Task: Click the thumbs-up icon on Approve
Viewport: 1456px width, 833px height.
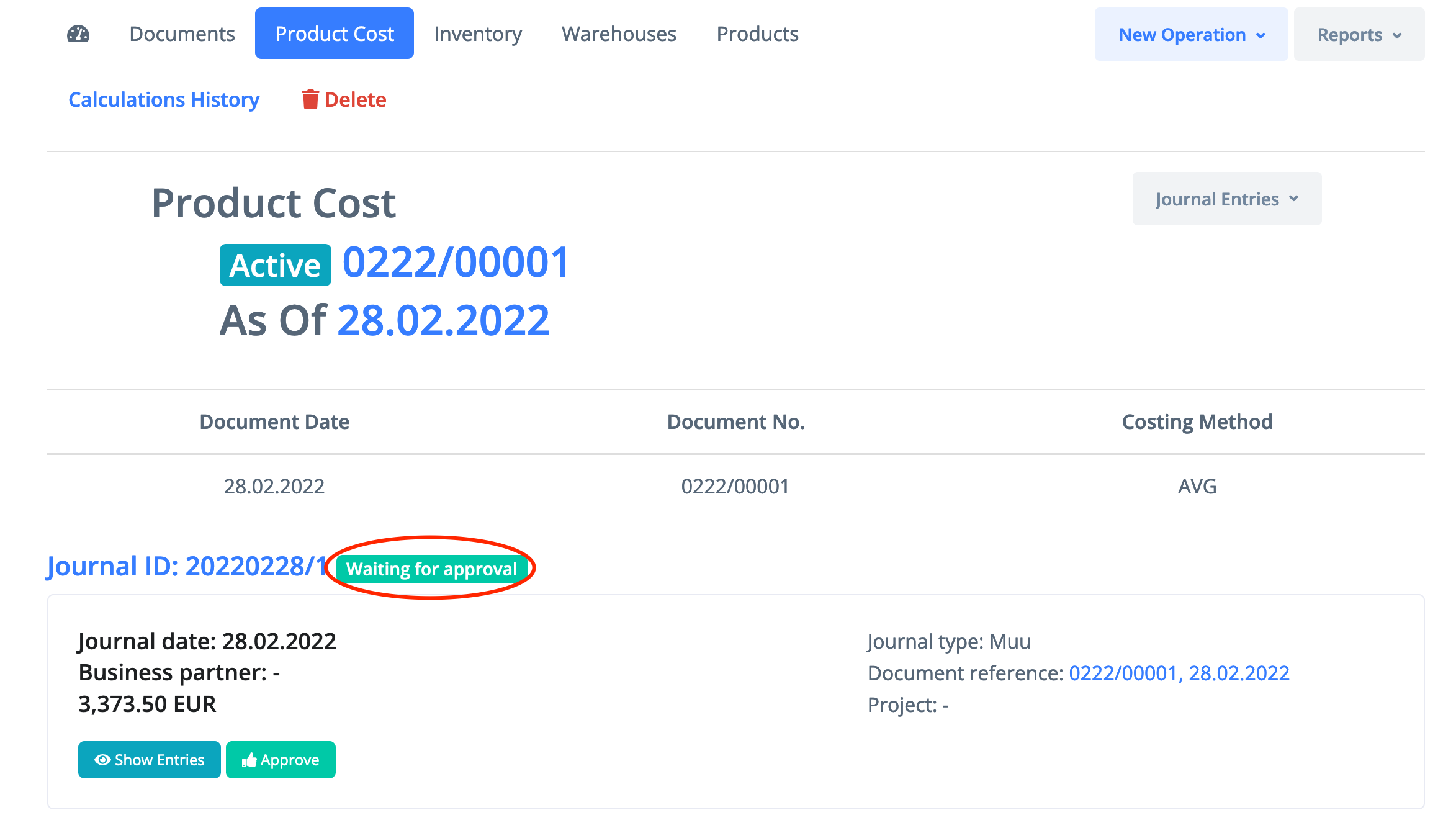Action: [249, 760]
